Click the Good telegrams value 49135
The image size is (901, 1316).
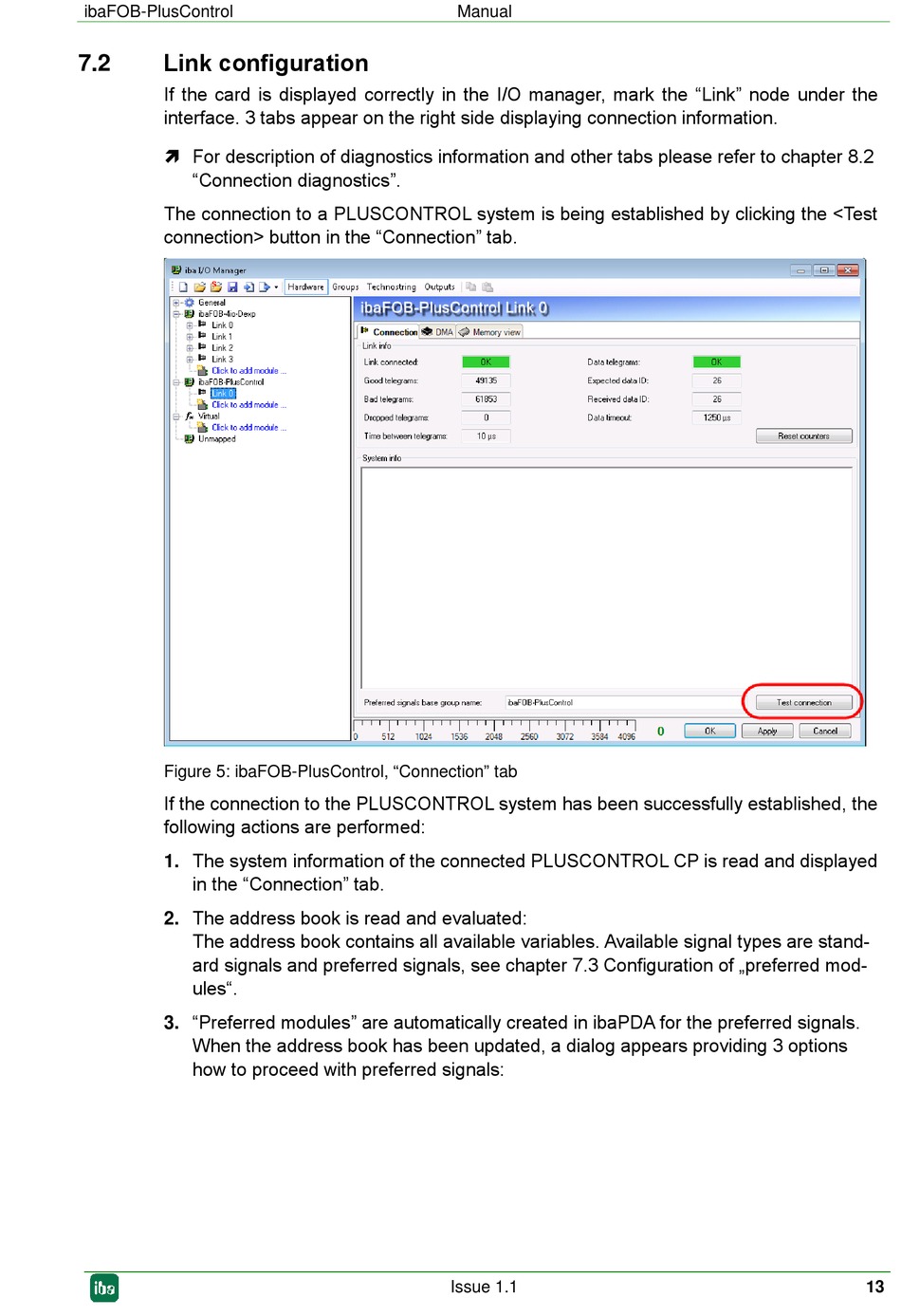pos(486,381)
